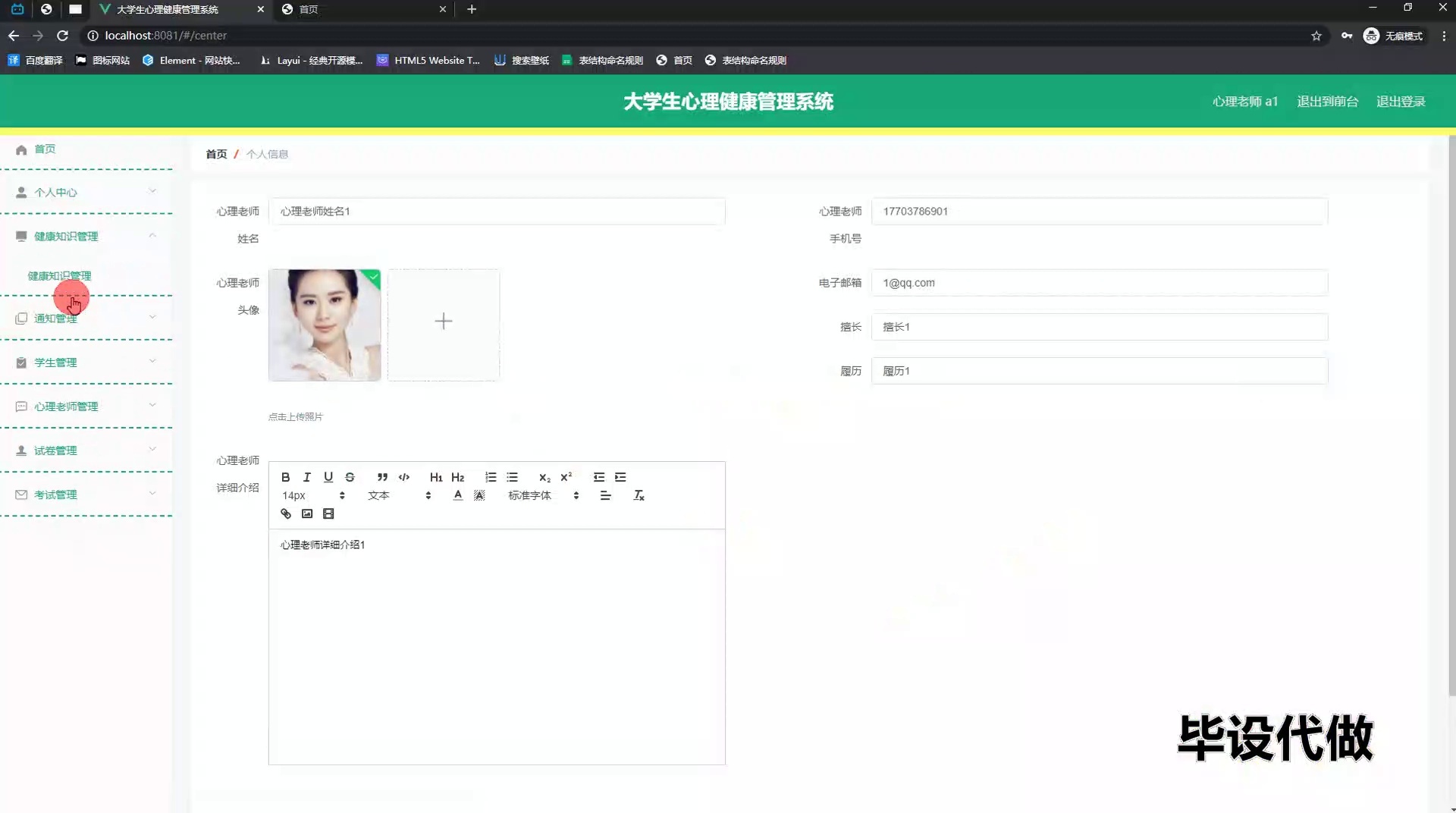Image resolution: width=1456 pixels, height=813 pixels.
Task: Insert a hyperlink in the editor
Action: (286, 513)
